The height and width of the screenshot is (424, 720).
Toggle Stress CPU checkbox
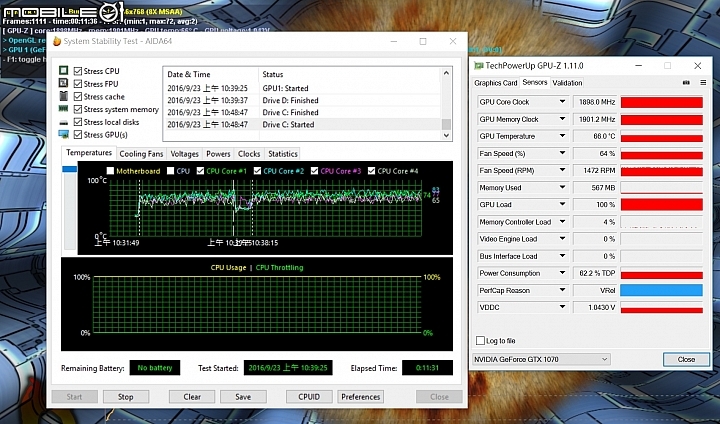point(78,71)
